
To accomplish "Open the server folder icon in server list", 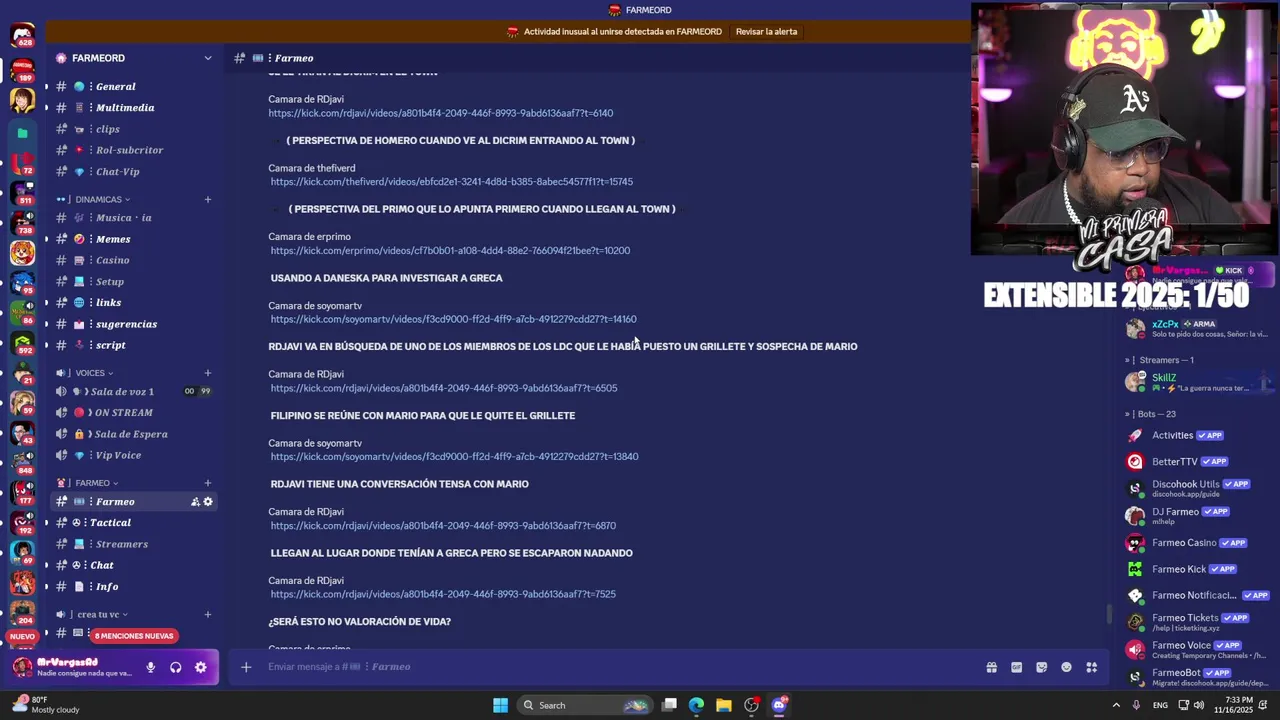I will [22, 132].
